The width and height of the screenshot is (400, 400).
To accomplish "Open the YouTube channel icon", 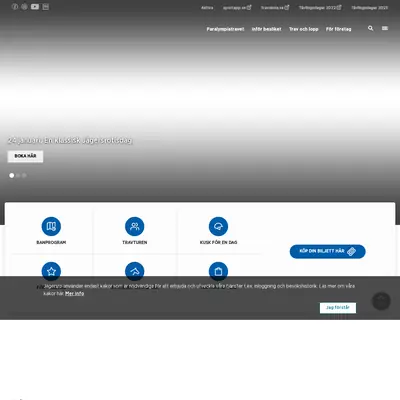I will [35, 7].
